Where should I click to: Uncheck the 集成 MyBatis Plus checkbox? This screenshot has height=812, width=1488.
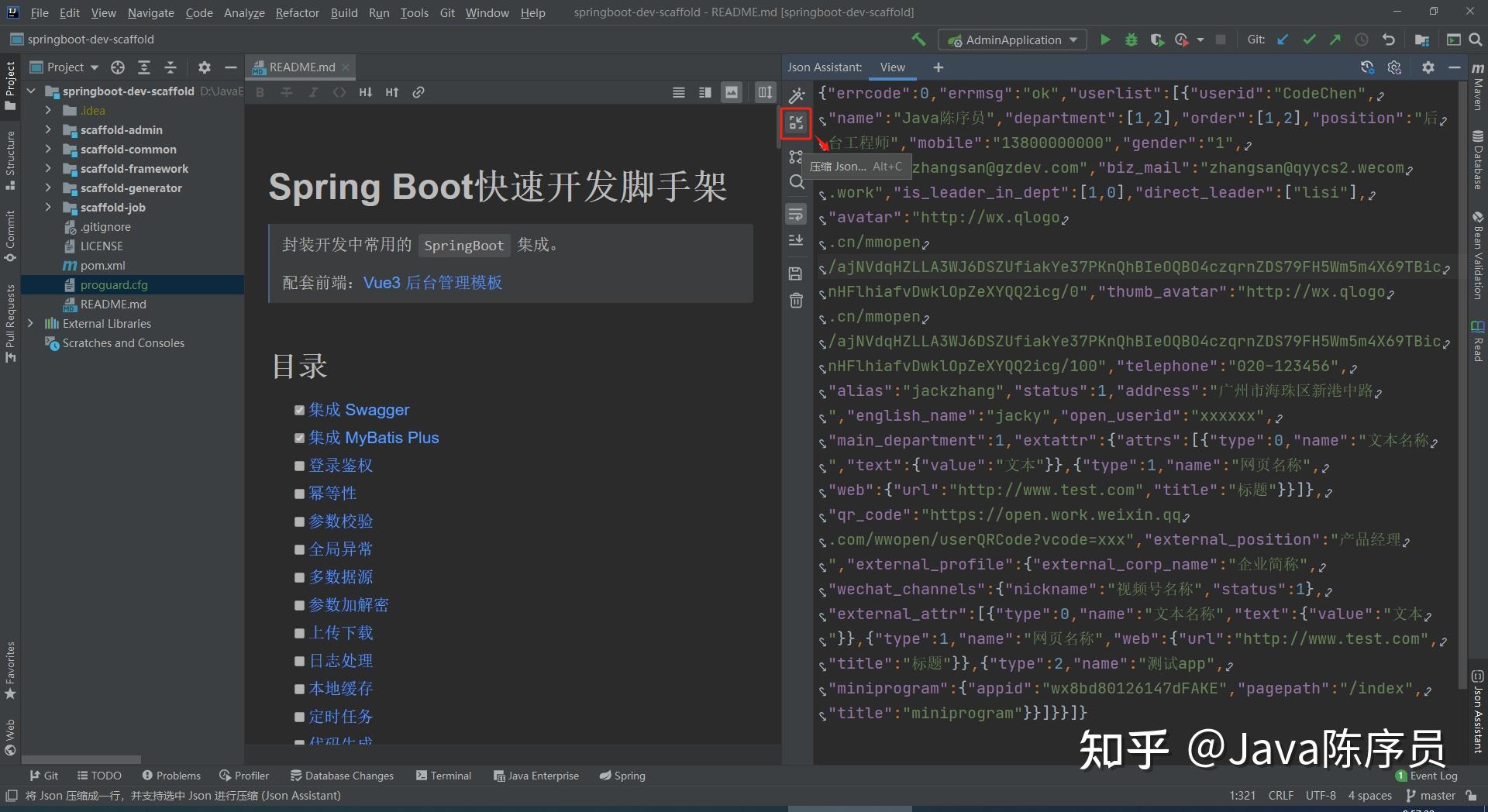(300, 438)
